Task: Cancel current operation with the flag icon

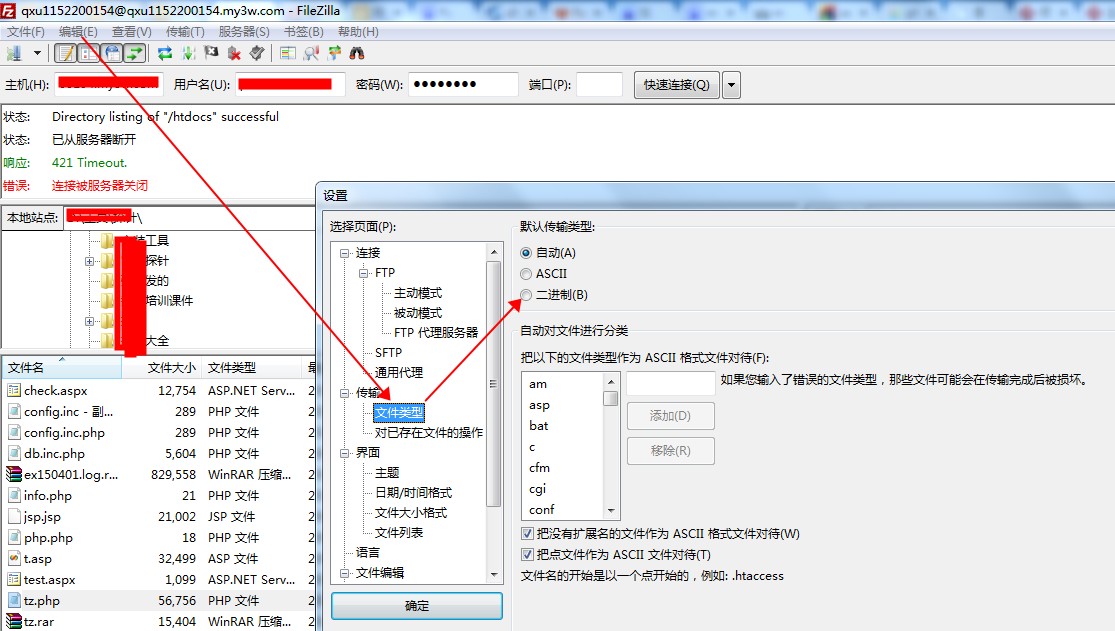Action: tap(211, 53)
